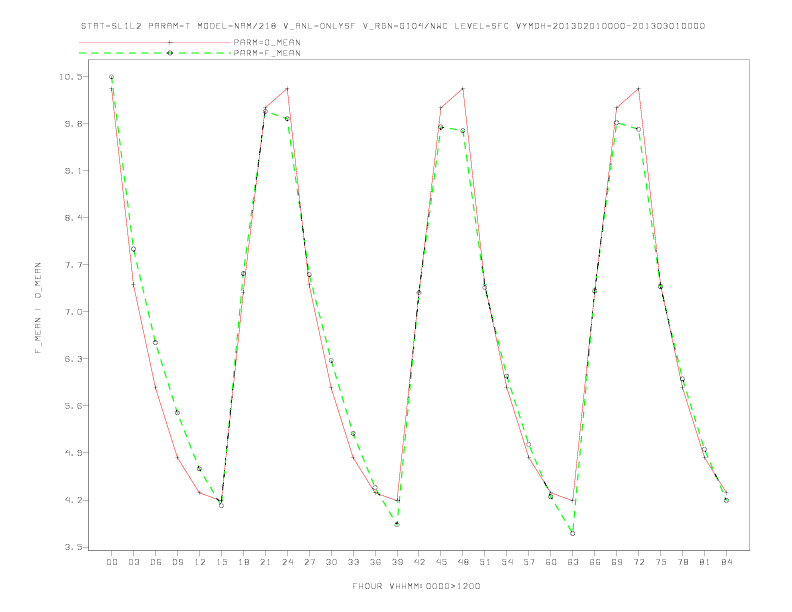Select the F_MEAN circle data point at hour 63

(573, 533)
